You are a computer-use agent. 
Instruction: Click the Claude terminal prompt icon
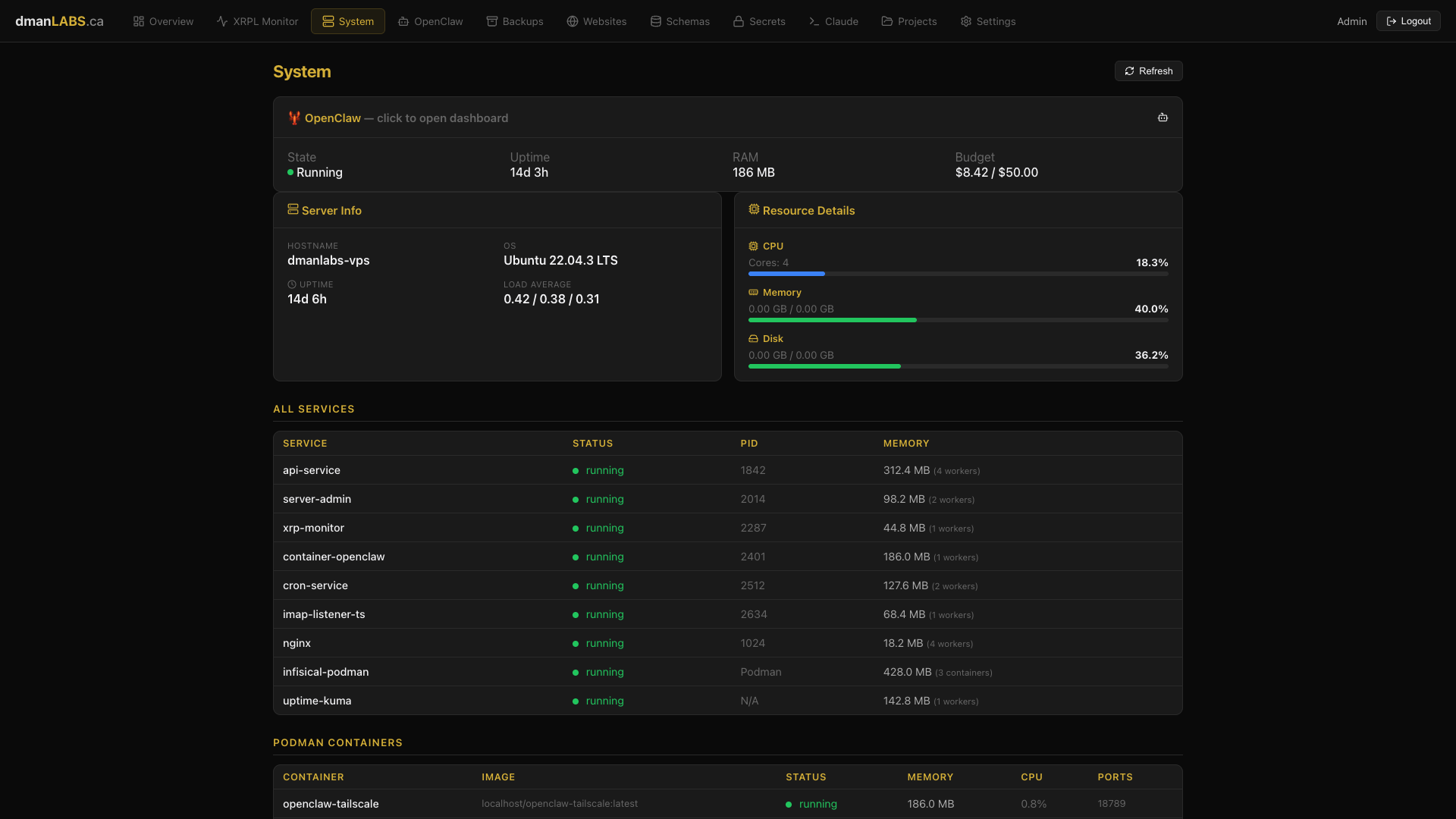pyautogui.click(x=814, y=21)
